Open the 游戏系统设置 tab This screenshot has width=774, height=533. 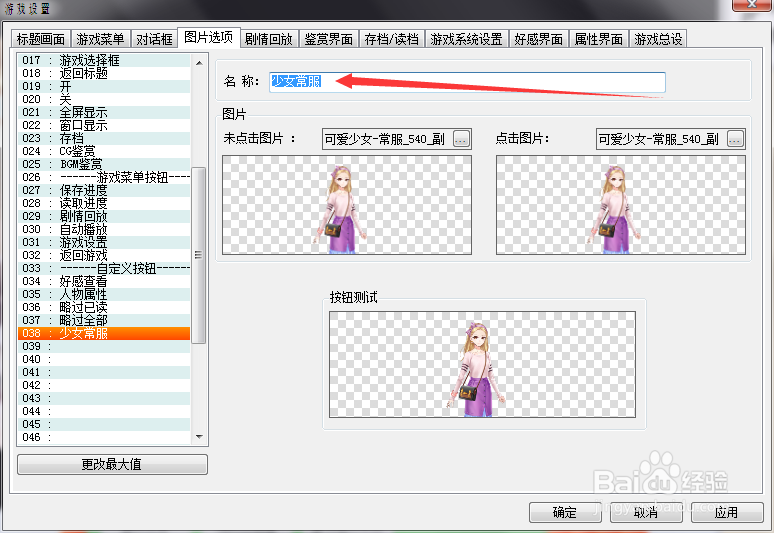pyautogui.click(x=466, y=39)
